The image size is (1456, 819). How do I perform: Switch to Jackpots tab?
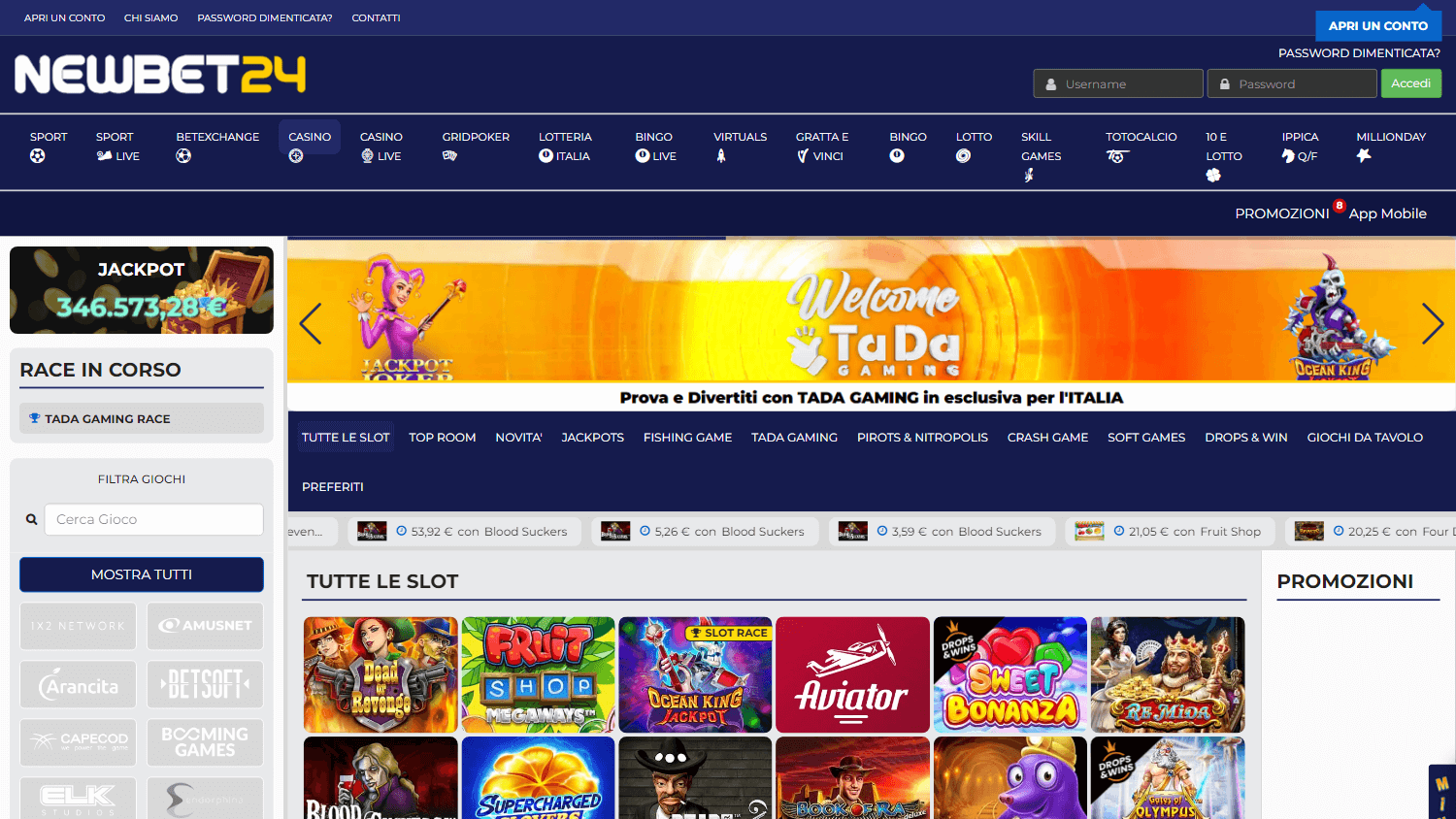593,438
